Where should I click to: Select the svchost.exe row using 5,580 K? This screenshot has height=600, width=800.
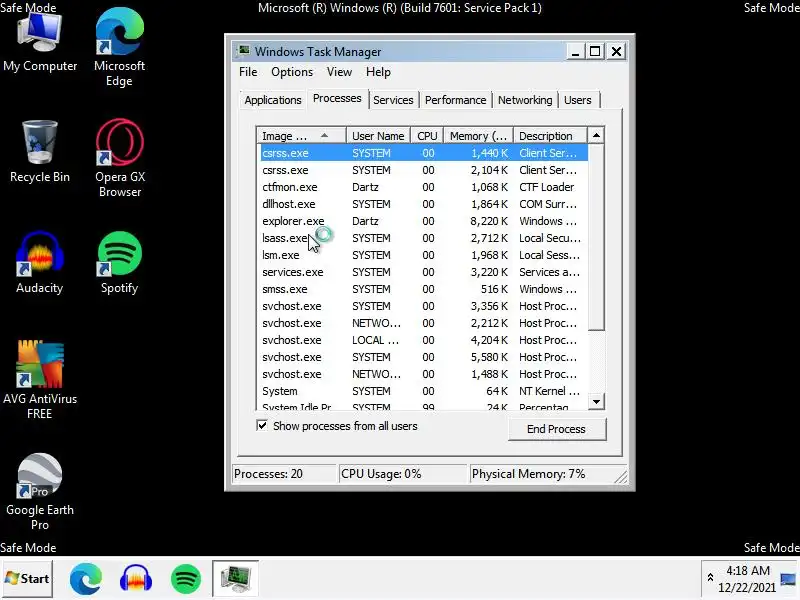point(423,357)
